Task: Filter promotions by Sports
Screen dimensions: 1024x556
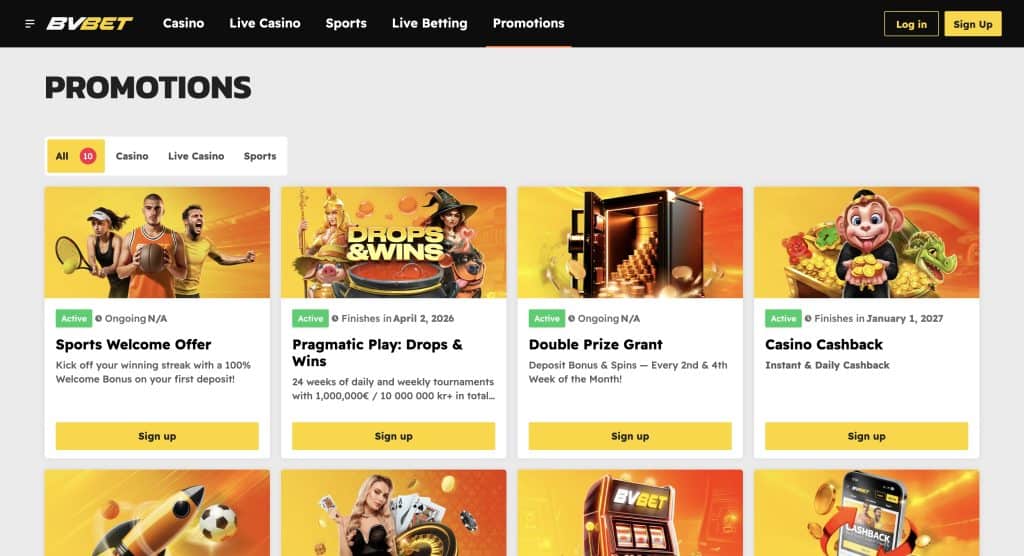Action: click(260, 156)
